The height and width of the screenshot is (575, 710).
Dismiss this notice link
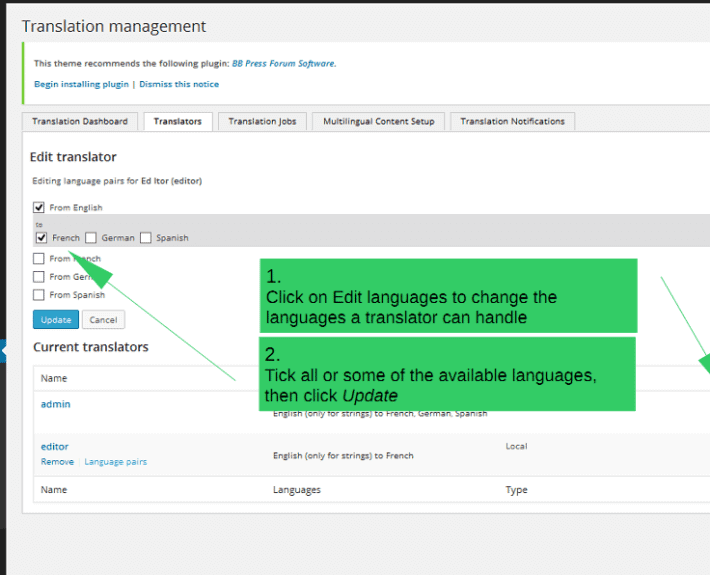click(x=179, y=84)
